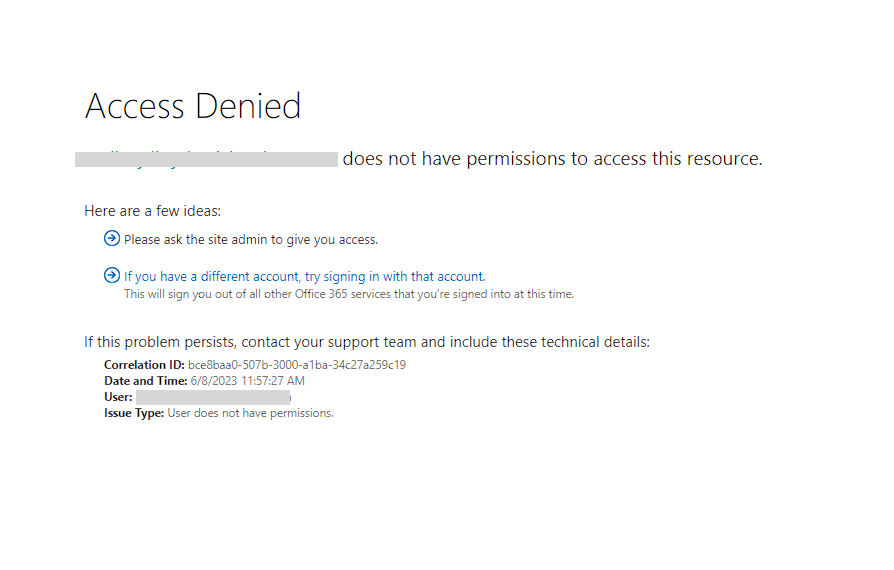Click the 'Here are a few ideas:' text
894x570 pixels.
[x=152, y=211]
